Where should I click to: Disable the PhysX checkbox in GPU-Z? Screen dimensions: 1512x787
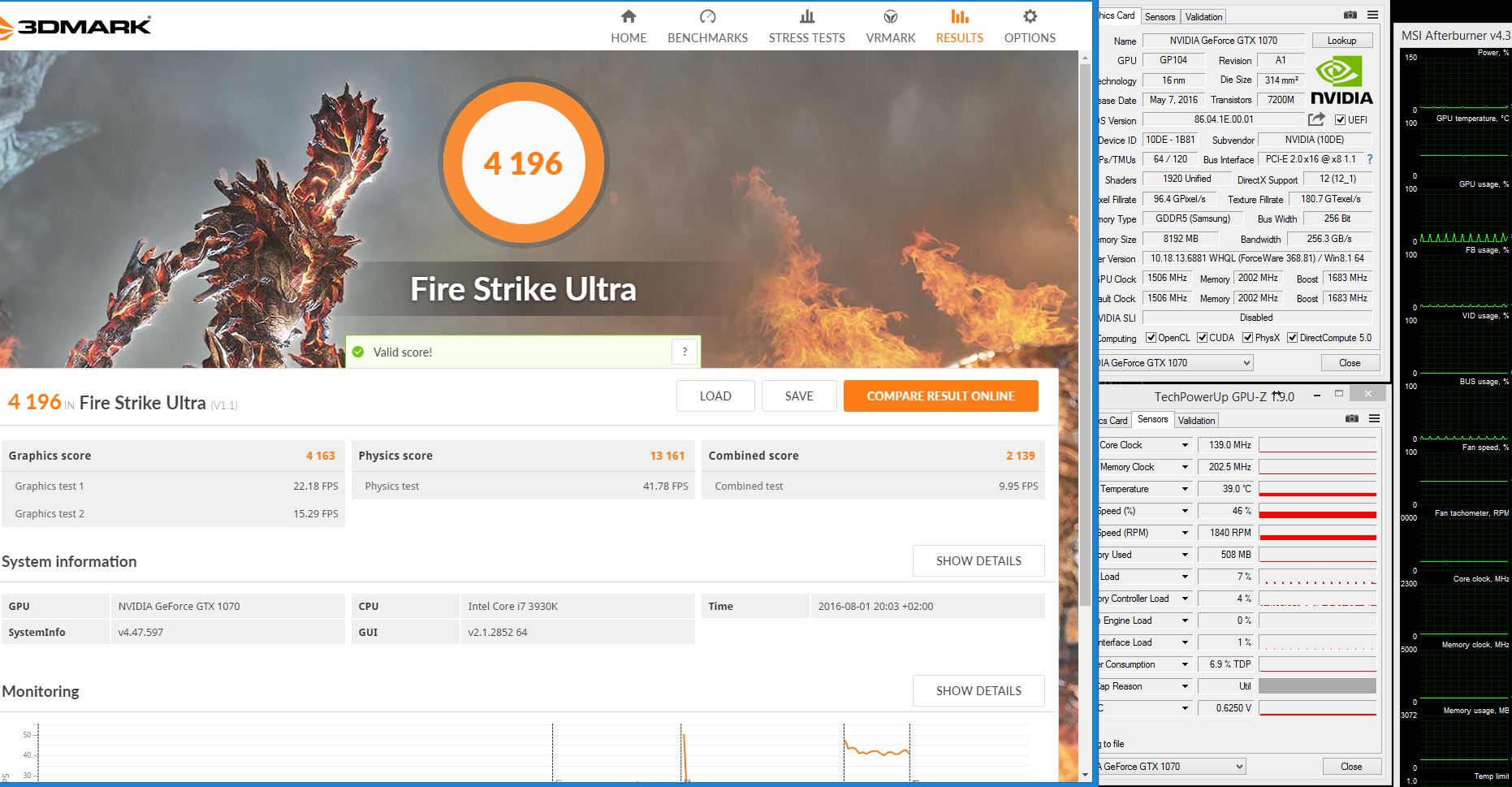coord(1248,338)
